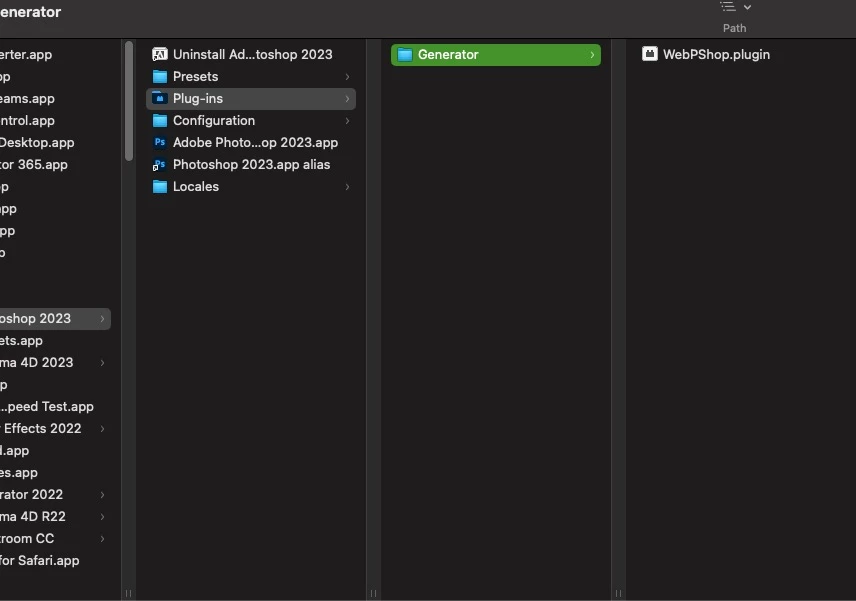The width and height of the screenshot is (856, 601).
Task: Click the Plug-ins folder icon
Action: click(159, 98)
